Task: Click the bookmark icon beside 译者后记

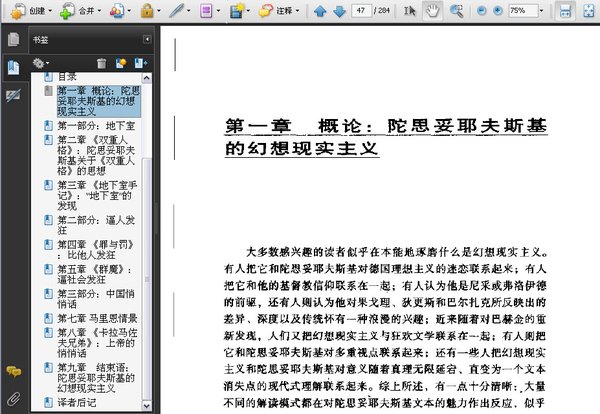Action: [x=48, y=402]
